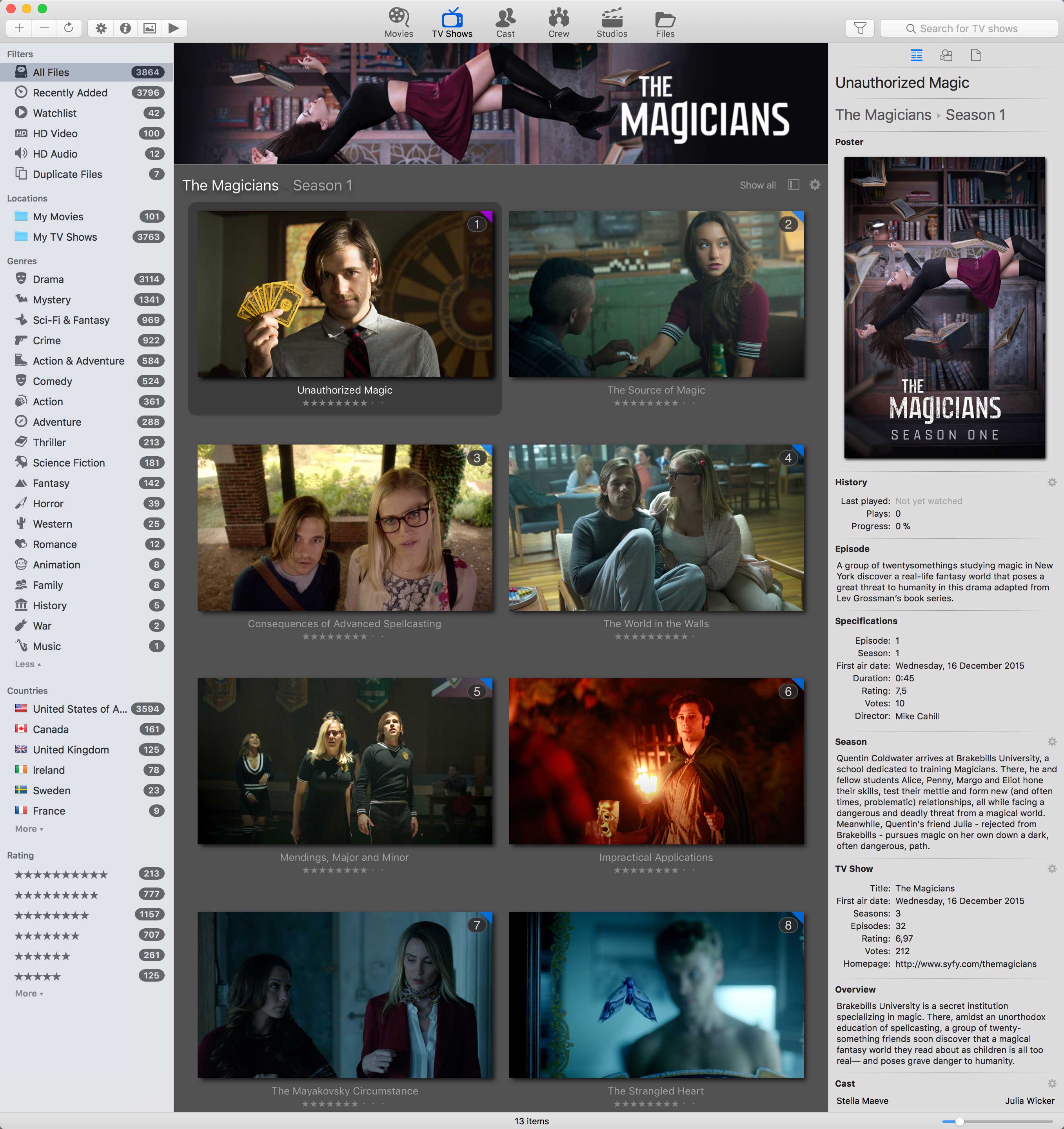Select the Unauthorized Magic episode thumbnail
Image resolution: width=1064 pixels, height=1129 pixels.
click(x=345, y=294)
